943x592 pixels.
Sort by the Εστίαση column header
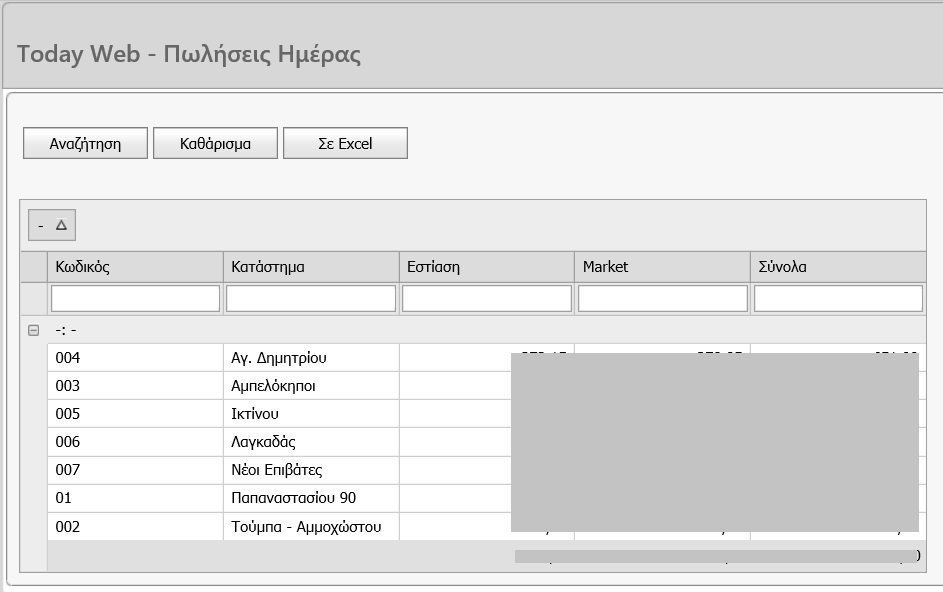pyautogui.click(x=487, y=267)
